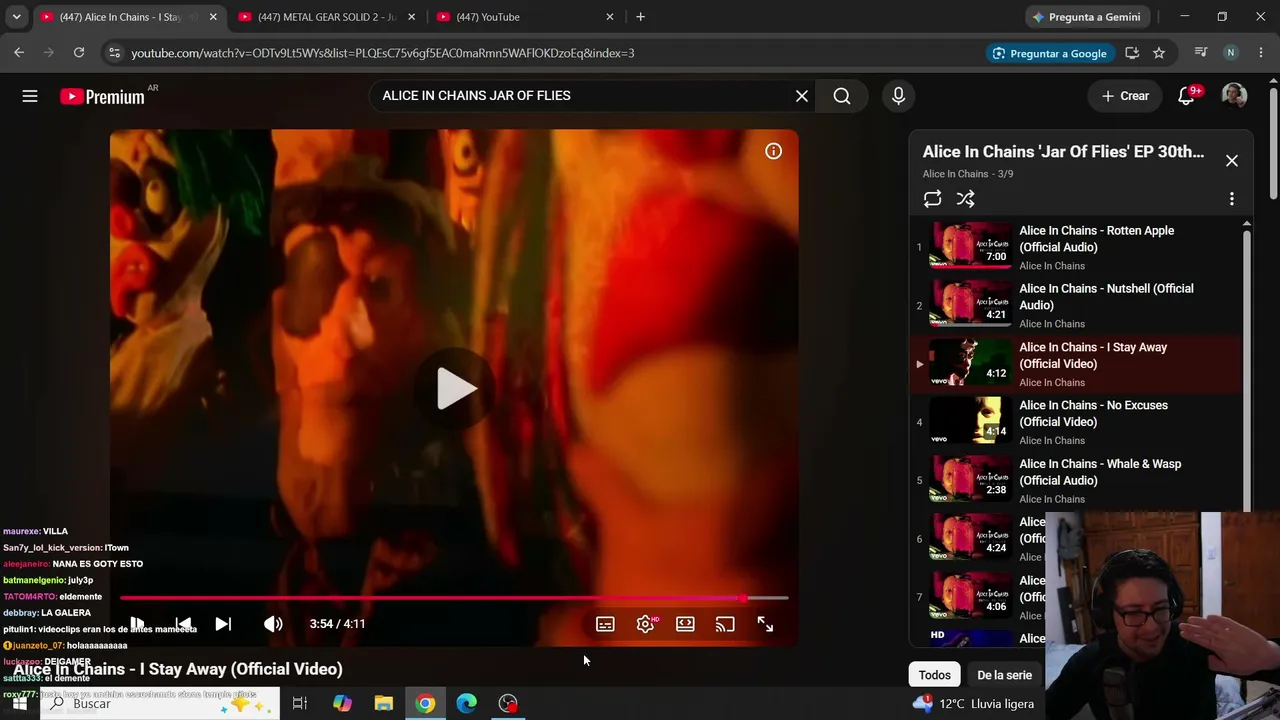Open the Chrome tab search dropdown
Screen dimensions: 1280x720
tap(16, 17)
